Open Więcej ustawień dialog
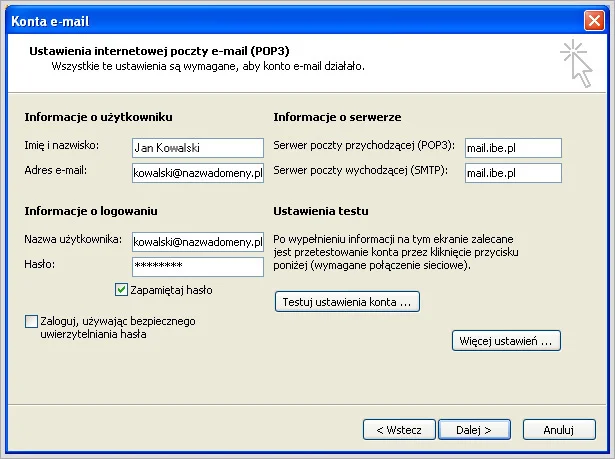Viewport: 615px width, 459px height. coord(506,341)
